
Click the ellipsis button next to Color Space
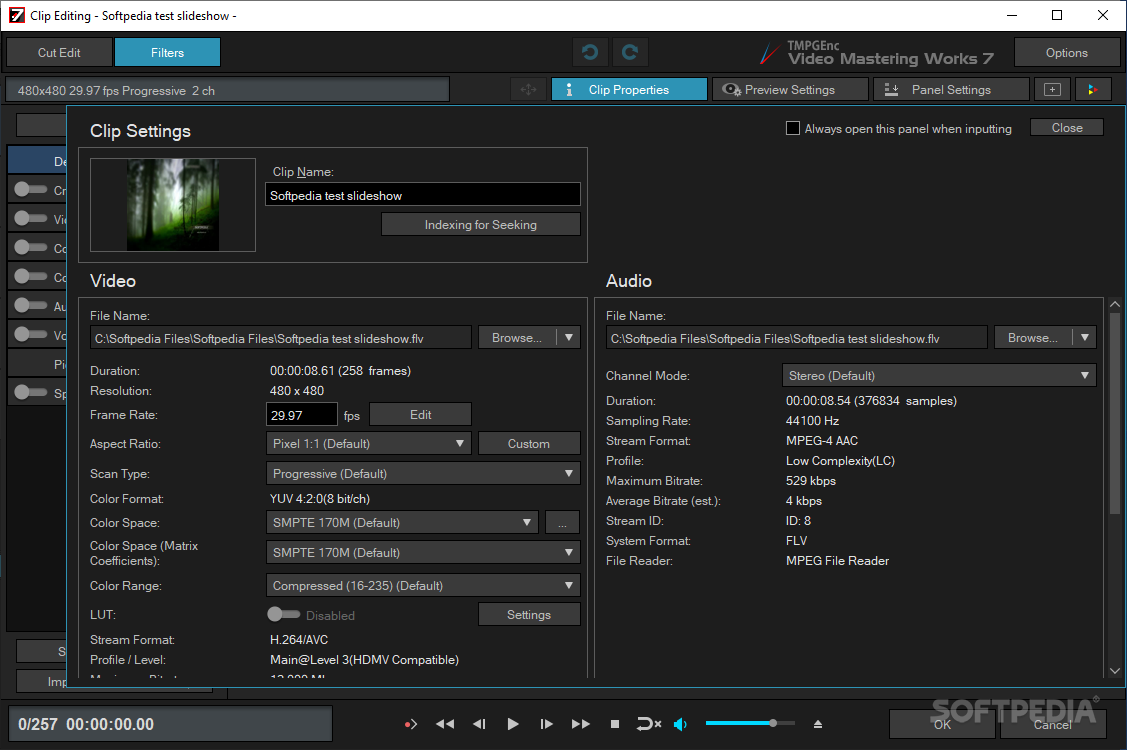pyautogui.click(x=562, y=523)
